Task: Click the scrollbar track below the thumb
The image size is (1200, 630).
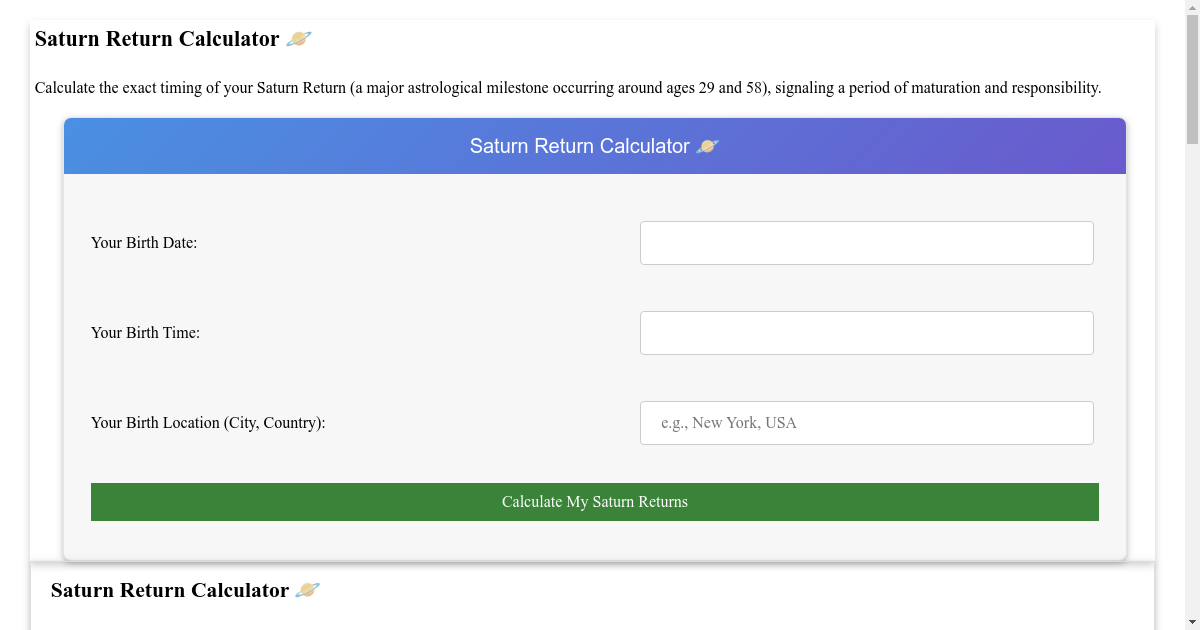Action: 1192,400
